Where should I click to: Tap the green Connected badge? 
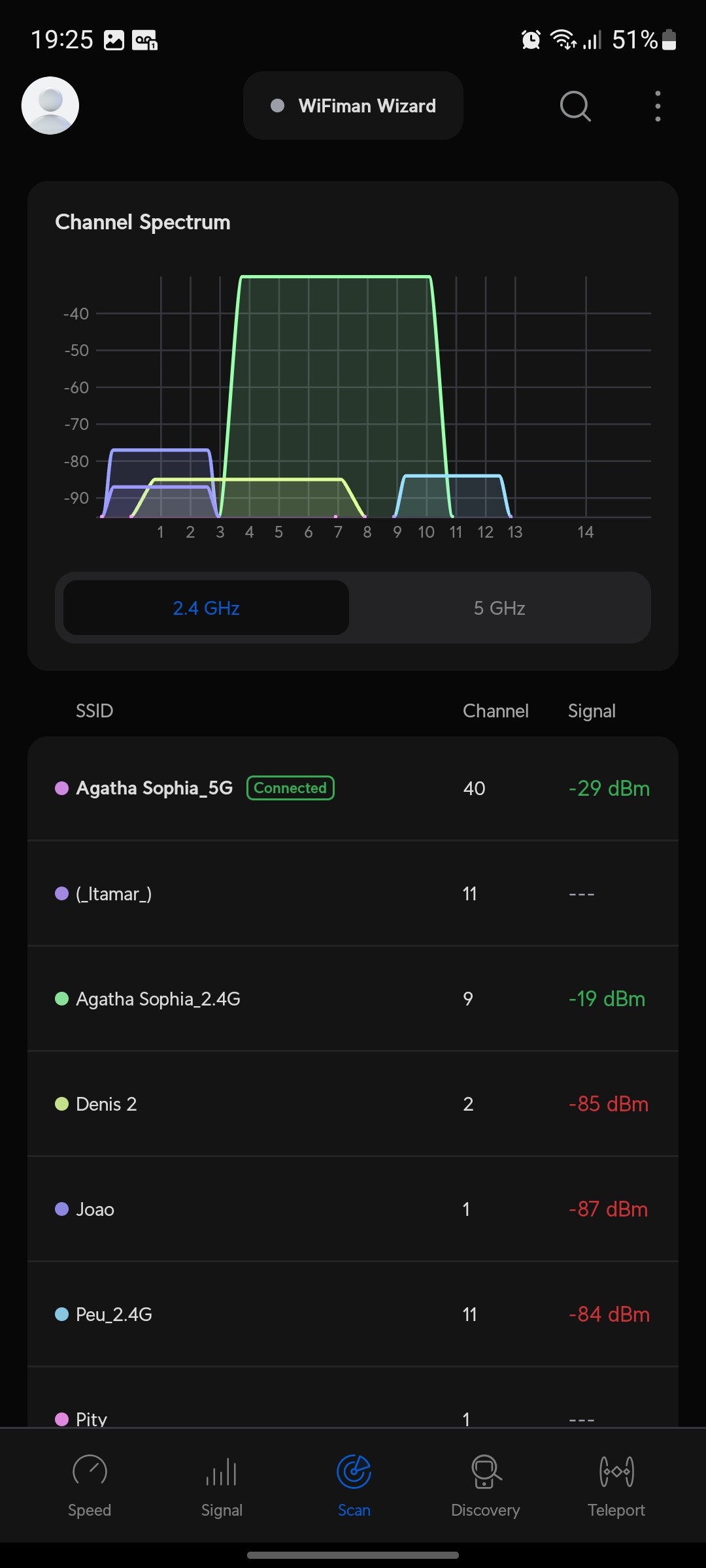point(290,788)
